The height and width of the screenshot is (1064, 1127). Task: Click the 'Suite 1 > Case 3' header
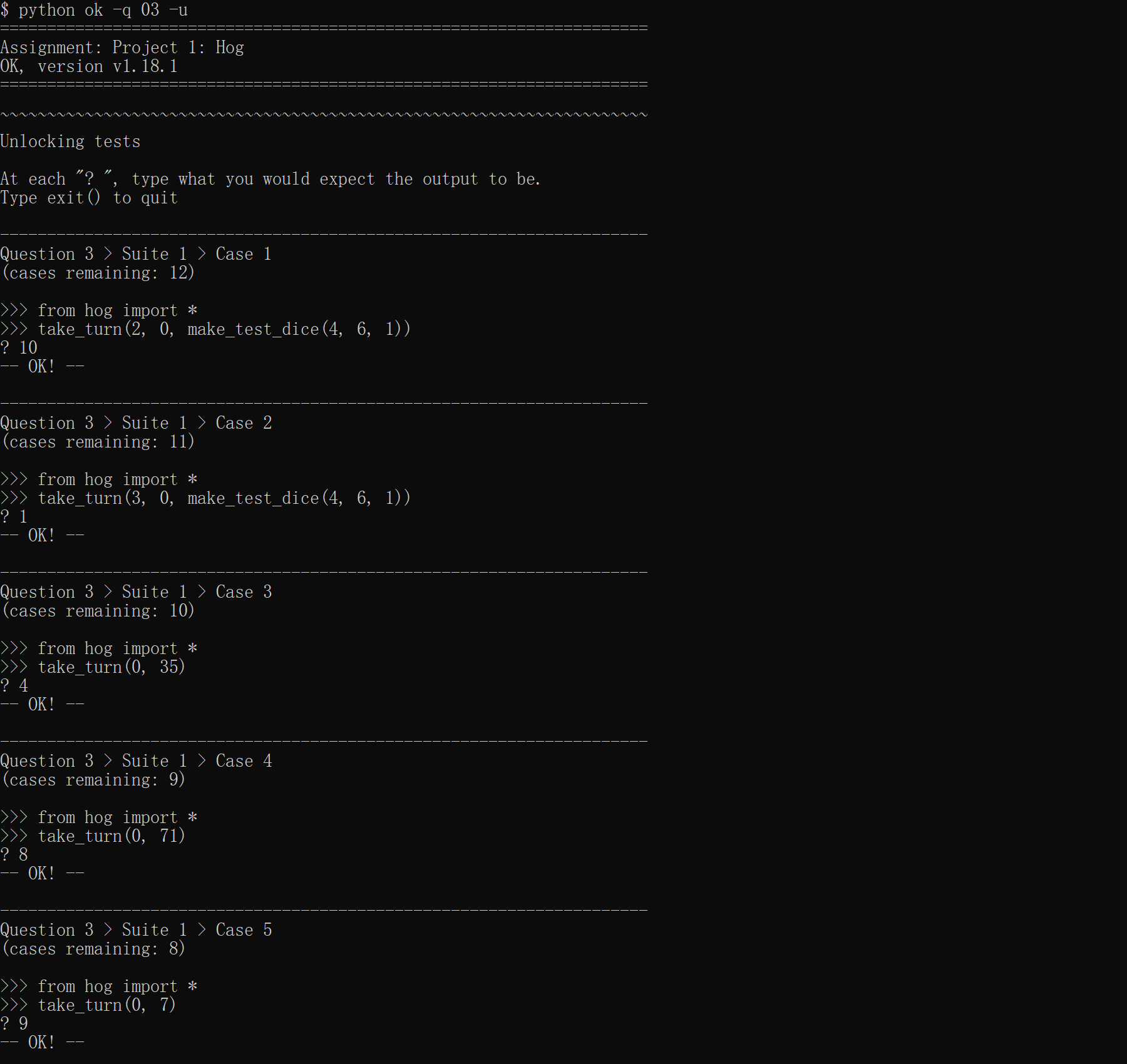pos(135,592)
